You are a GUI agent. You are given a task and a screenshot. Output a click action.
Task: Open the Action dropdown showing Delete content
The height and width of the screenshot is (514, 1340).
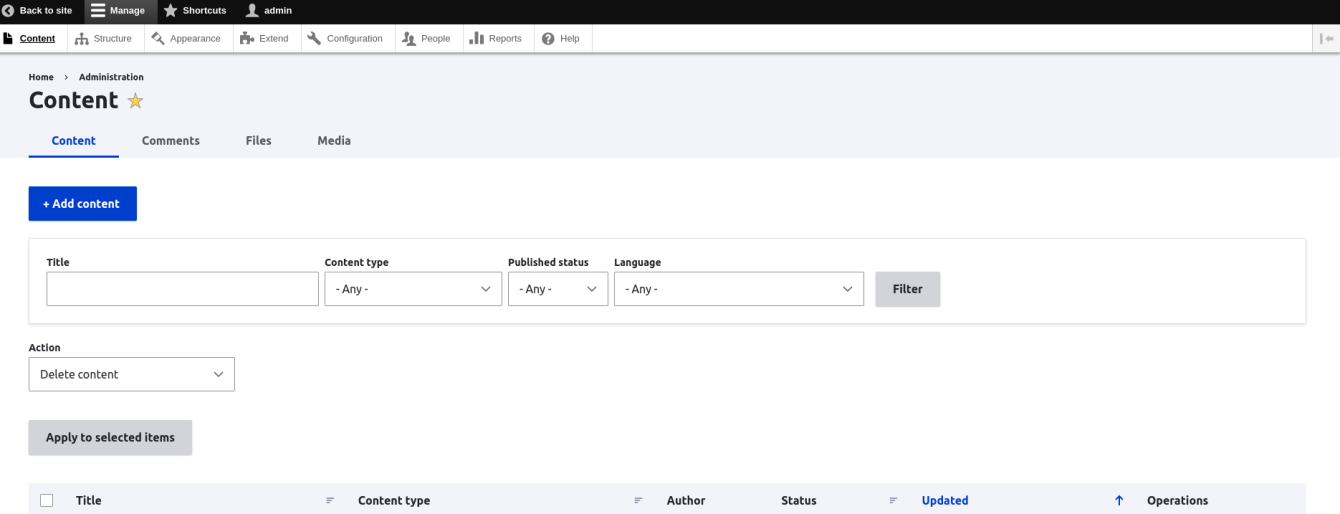(x=131, y=374)
